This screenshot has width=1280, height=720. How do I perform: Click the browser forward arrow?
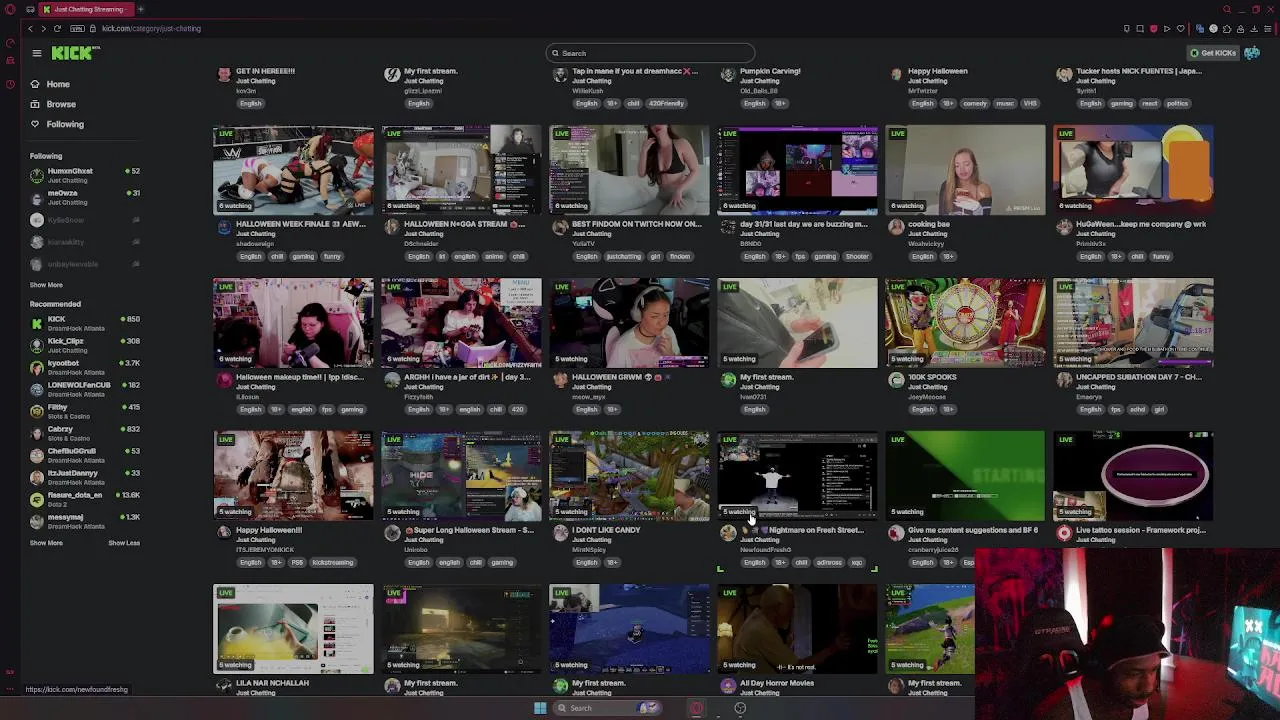click(43, 28)
